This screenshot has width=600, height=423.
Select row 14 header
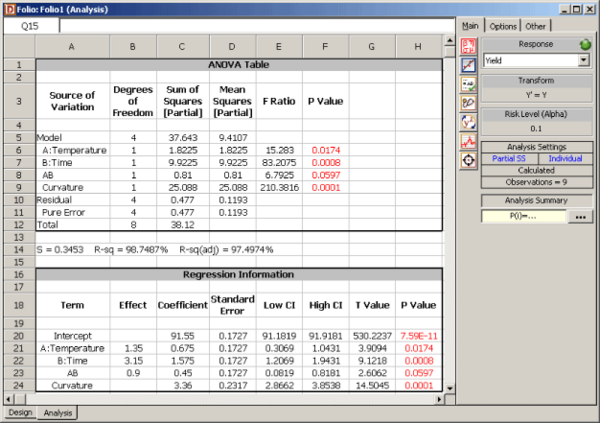tap(19, 250)
